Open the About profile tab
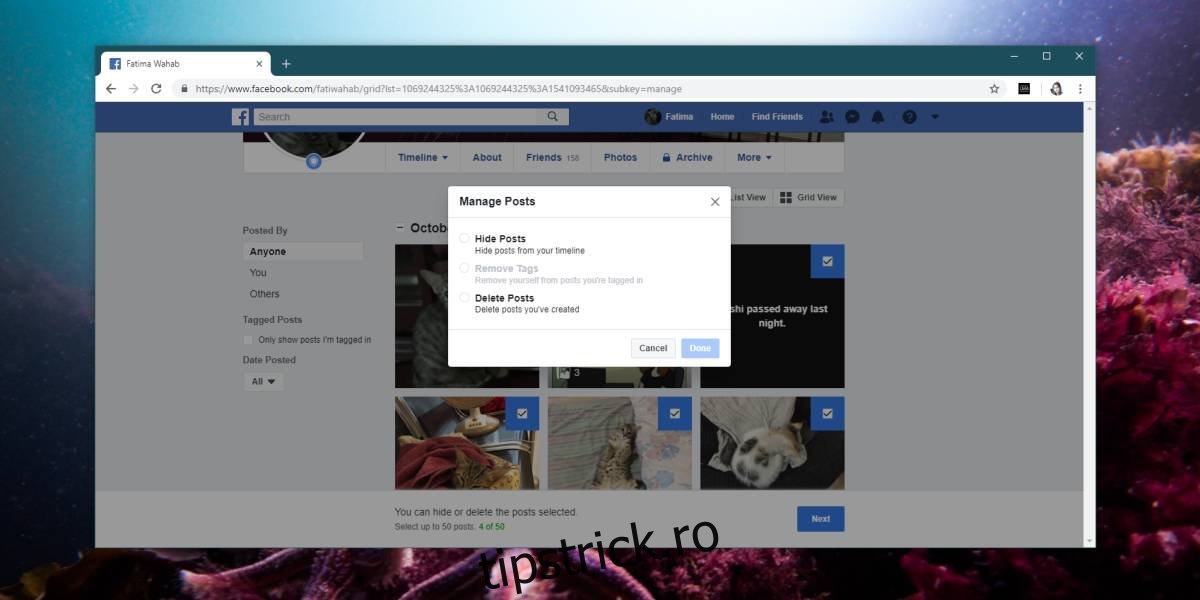 click(487, 157)
